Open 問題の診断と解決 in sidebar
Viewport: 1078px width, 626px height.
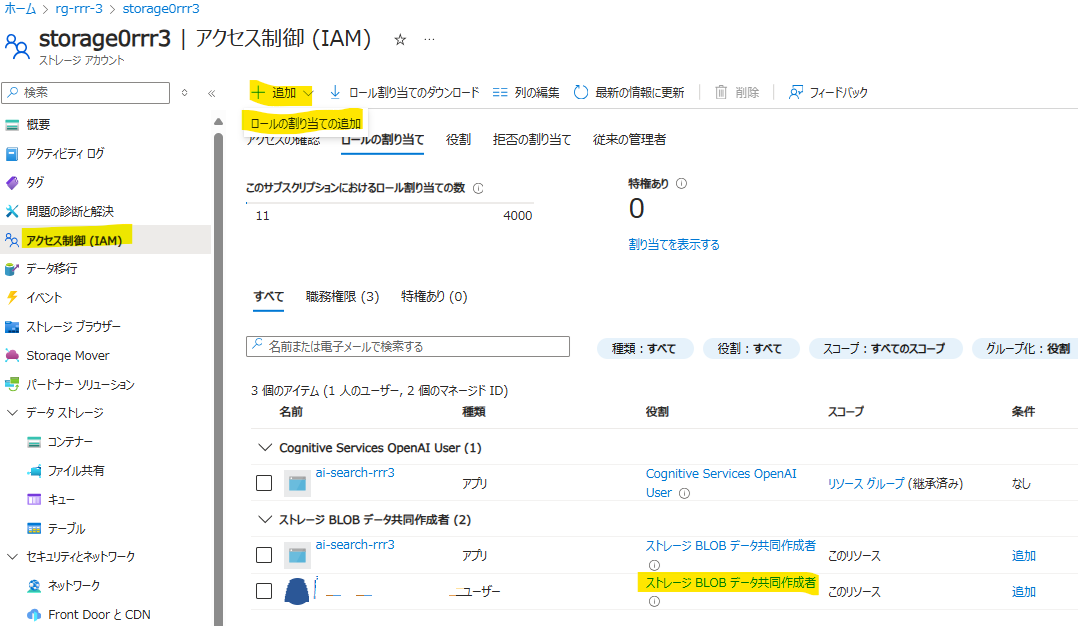[x=69, y=211]
